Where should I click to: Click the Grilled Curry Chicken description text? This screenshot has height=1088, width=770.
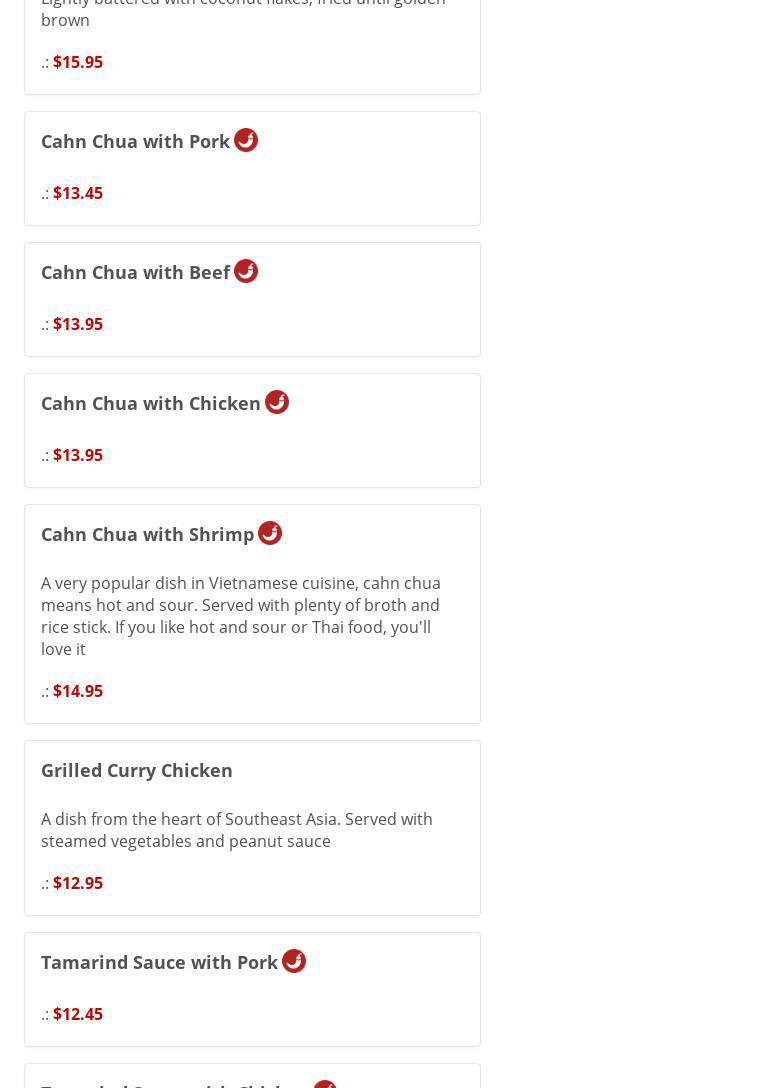[236, 830]
